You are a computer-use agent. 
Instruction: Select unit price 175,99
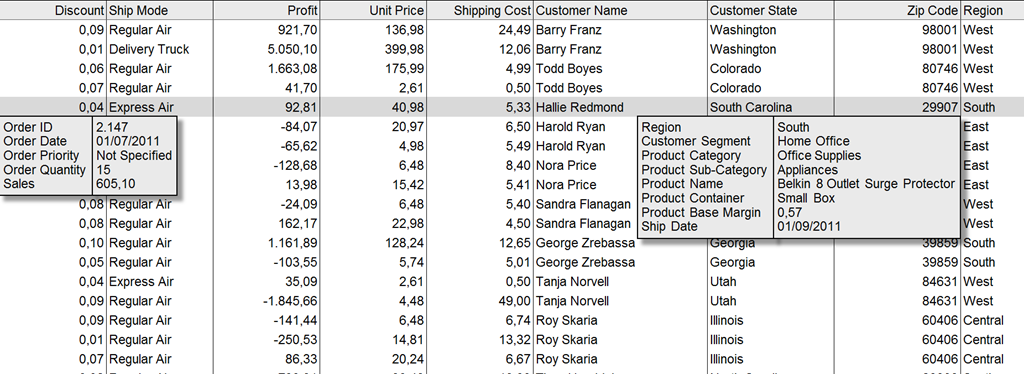(405, 69)
